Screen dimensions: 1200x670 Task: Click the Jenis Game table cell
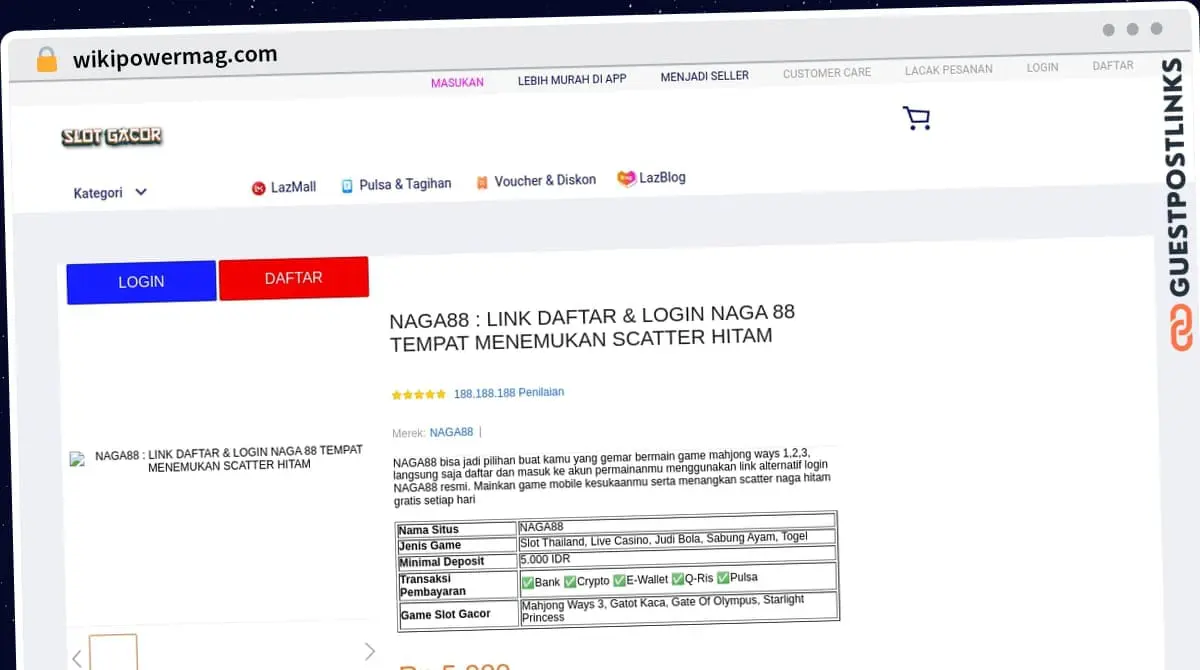click(x=457, y=546)
